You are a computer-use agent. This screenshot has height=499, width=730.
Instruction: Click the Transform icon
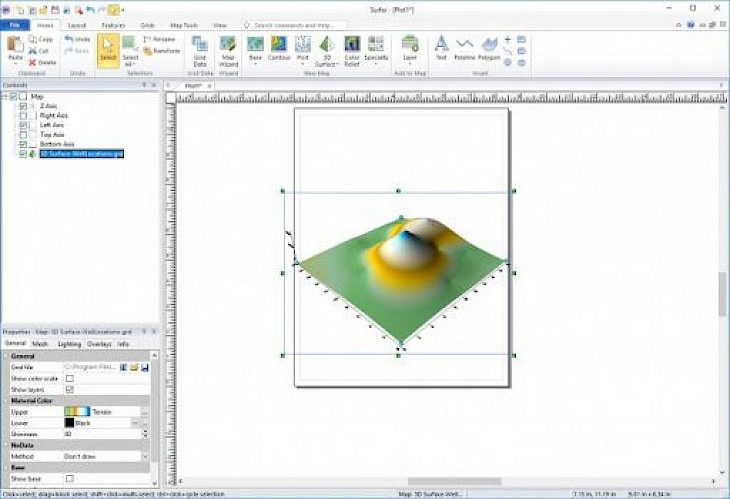click(148, 51)
